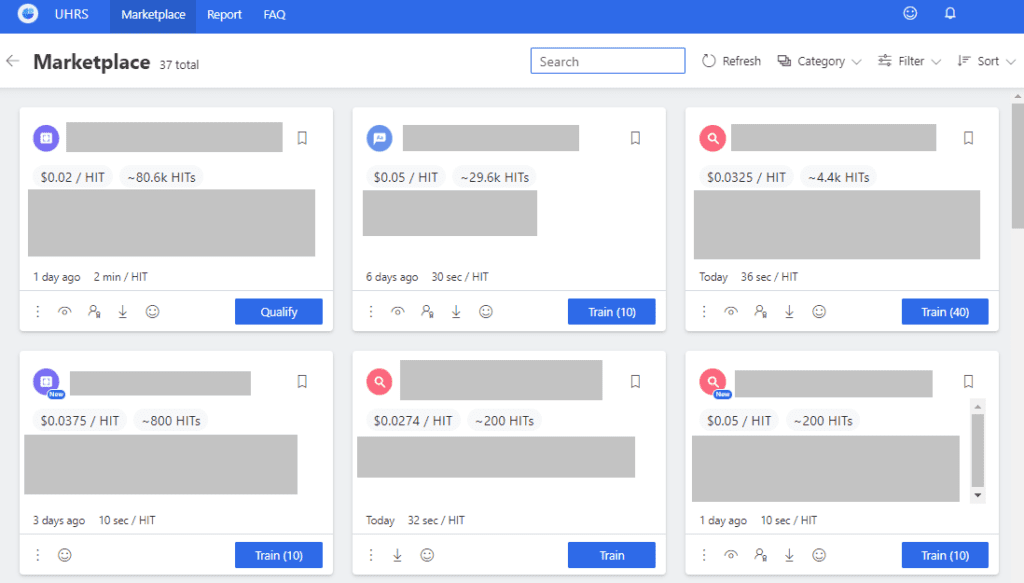Open the Filter dropdown
1024x583 pixels.
(909, 61)
